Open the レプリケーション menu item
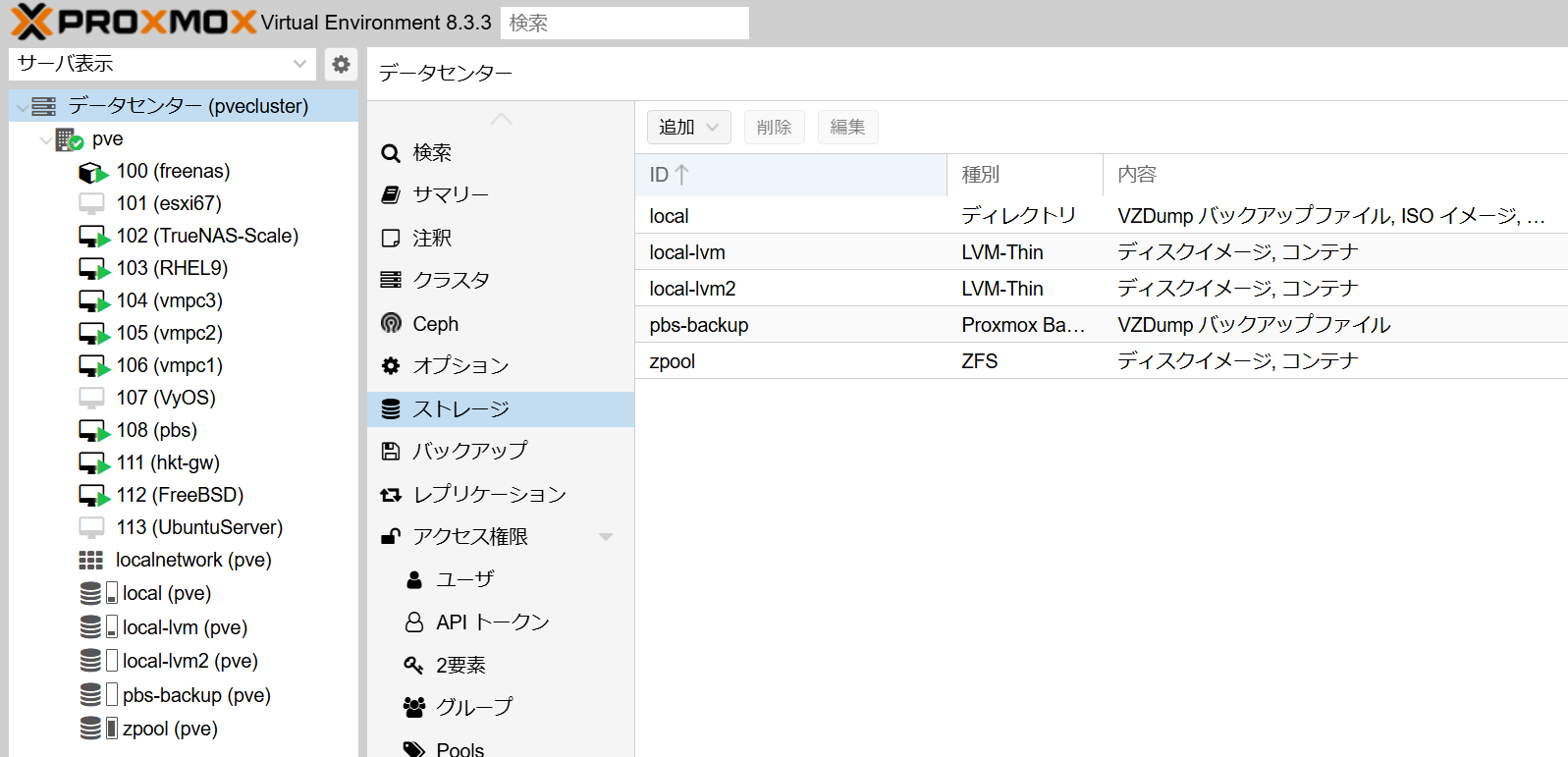 tap(501, 495)
